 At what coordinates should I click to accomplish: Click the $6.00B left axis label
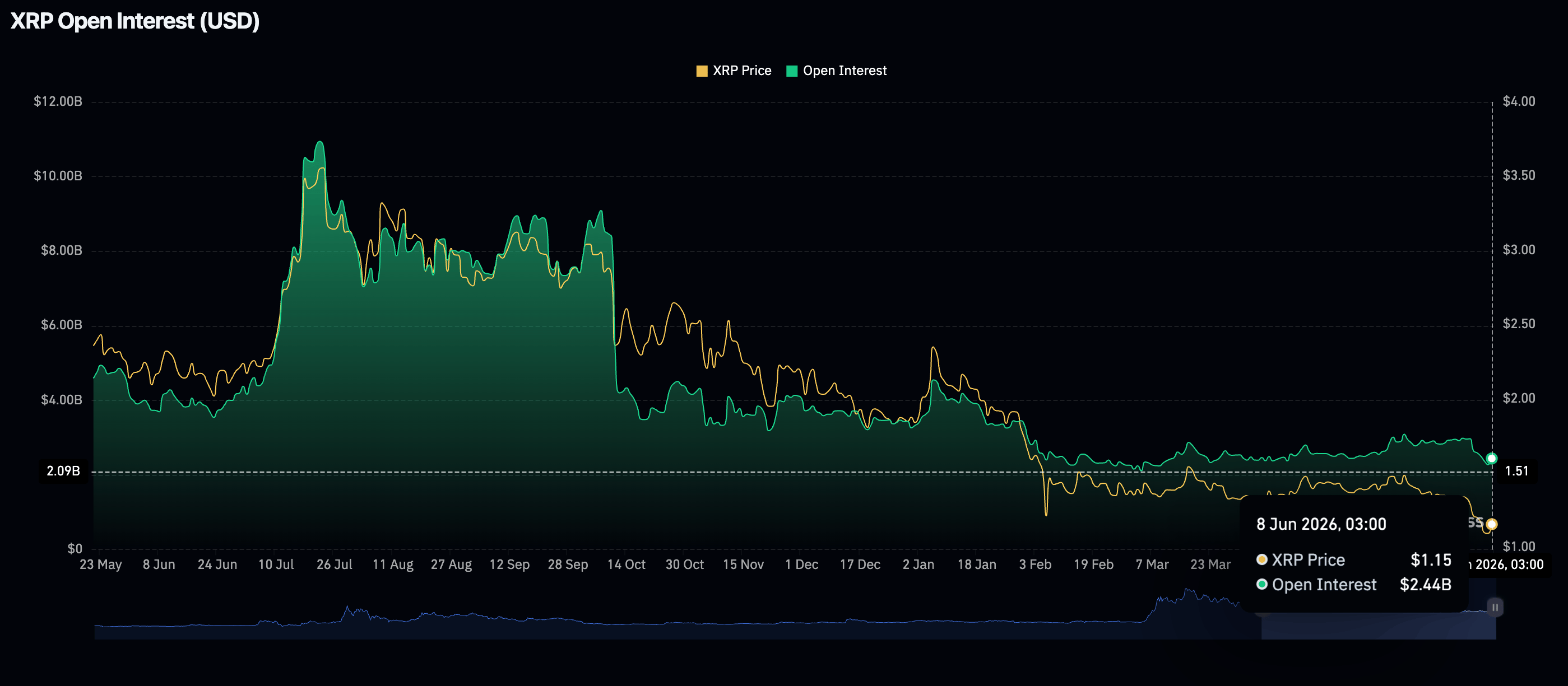62,325
